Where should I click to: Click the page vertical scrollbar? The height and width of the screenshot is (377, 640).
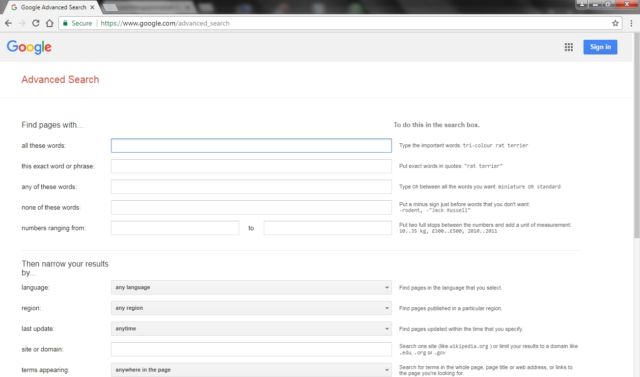pyautogui.click(x=636, y=135)
